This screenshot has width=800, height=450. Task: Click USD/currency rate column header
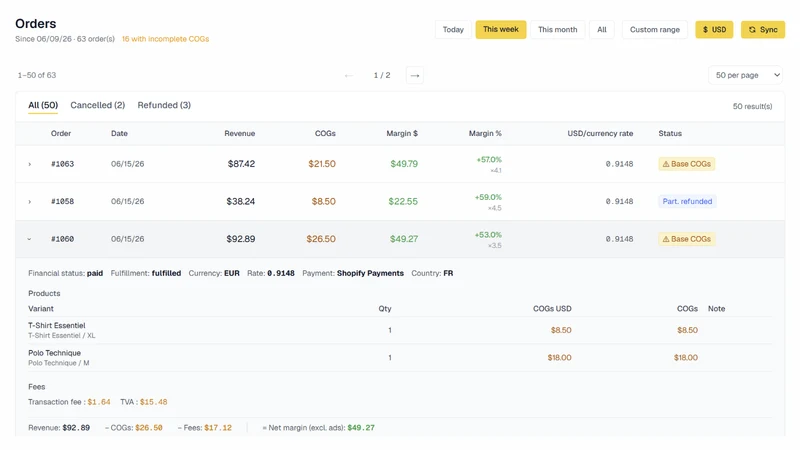point(600,133)
